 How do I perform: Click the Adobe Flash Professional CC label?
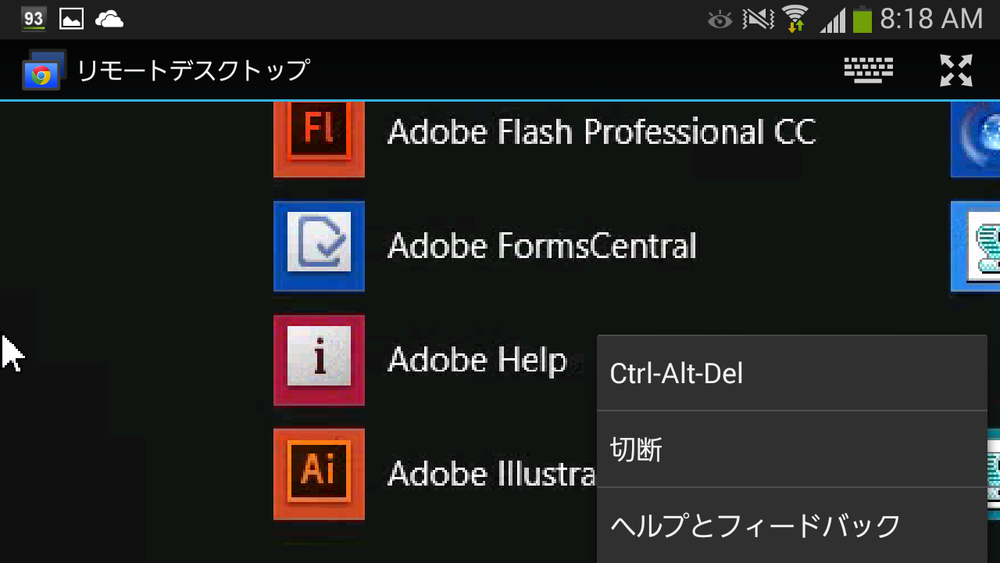click(x=601, y=132)
